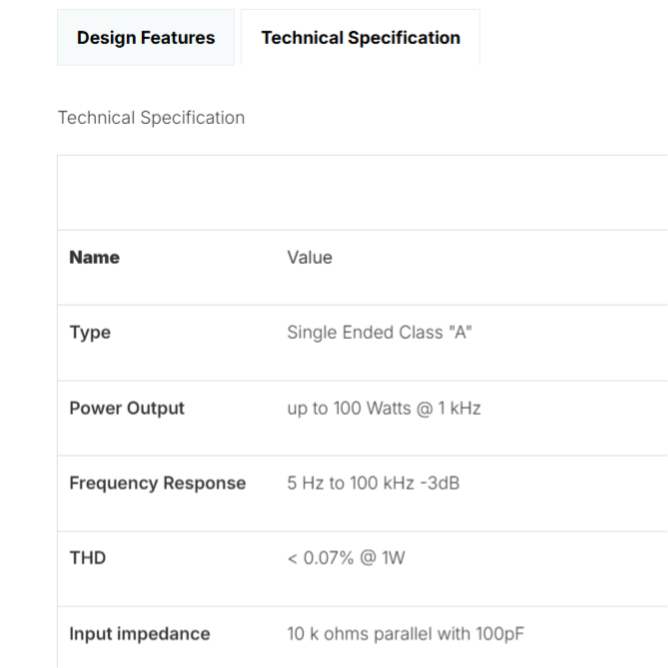Click the "Value" column header cell

[309, 257]
